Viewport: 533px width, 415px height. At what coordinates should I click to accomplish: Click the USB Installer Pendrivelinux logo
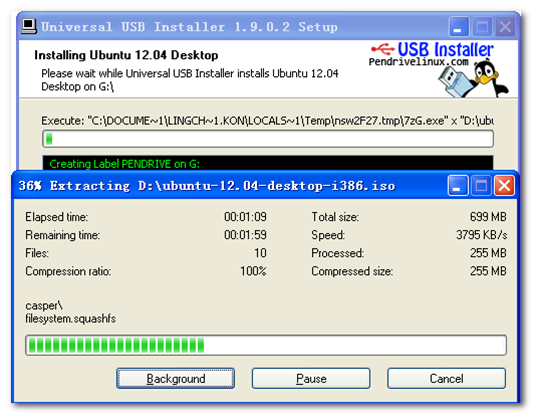pos(432,54)
